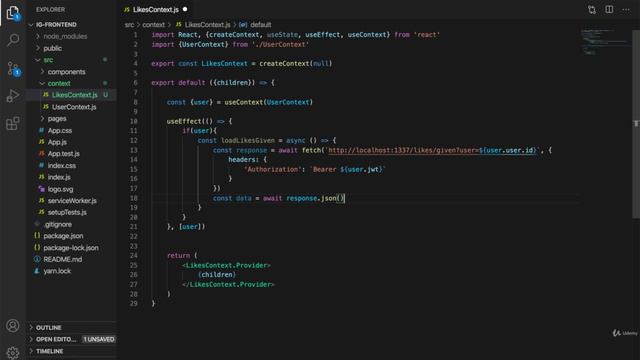Click opening LikesContext.Provider tag on line 25
640x360 pixels.
point(226,265)
